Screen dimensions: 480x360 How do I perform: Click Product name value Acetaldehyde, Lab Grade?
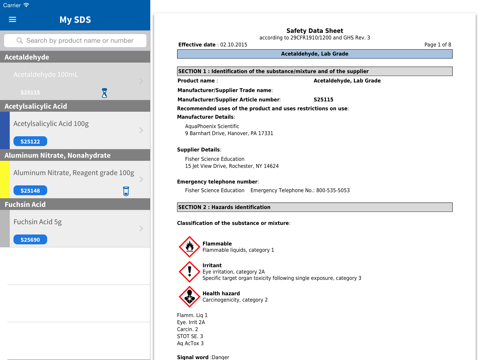click(347, 81)
